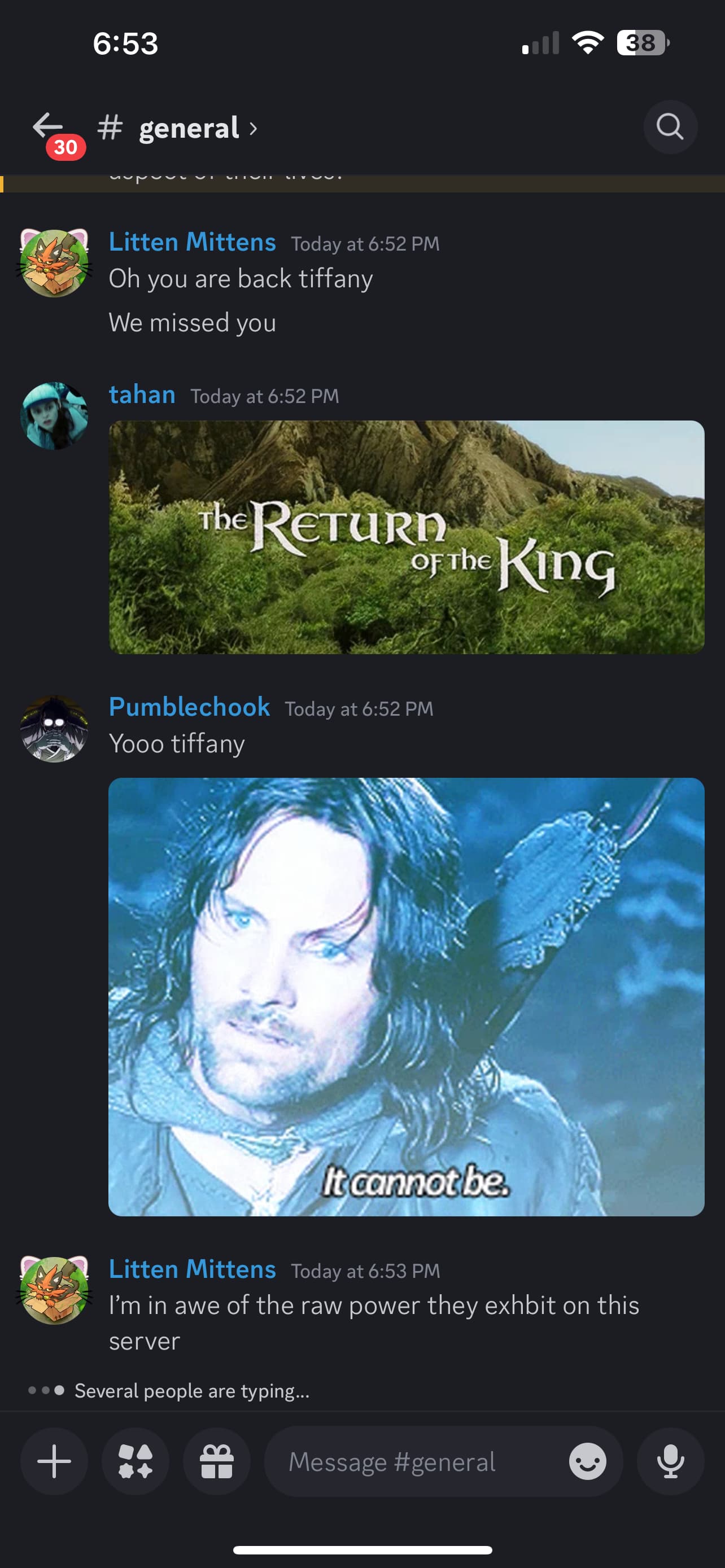Open the emoji picker smiley
The image size is (725, 1568).
(x=587, y=1461)
